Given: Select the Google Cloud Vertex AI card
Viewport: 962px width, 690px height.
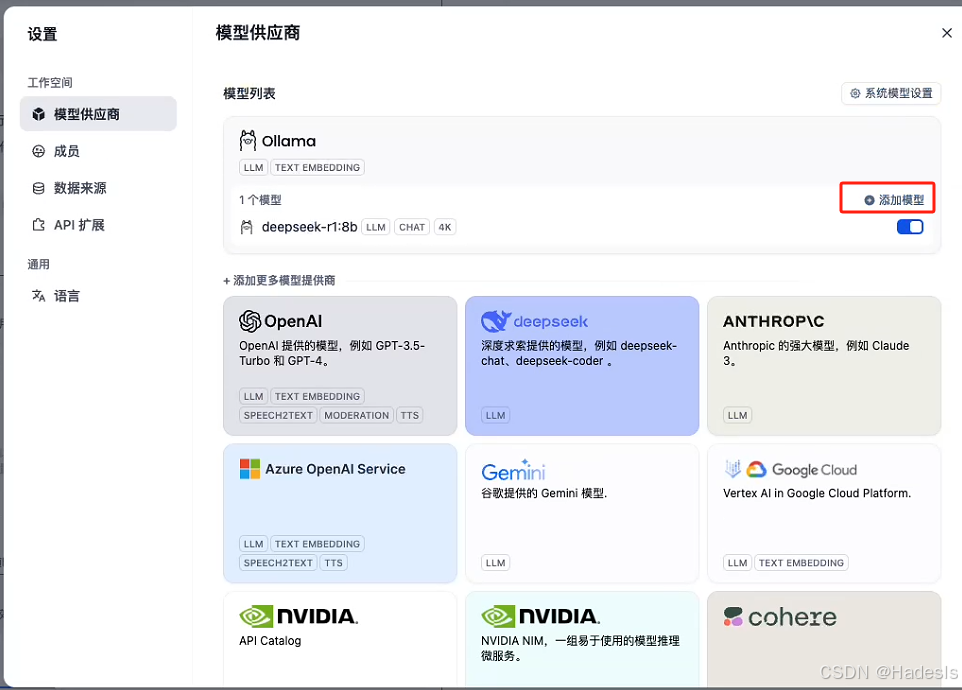Looking at the screenshot, I should (824, 513).
